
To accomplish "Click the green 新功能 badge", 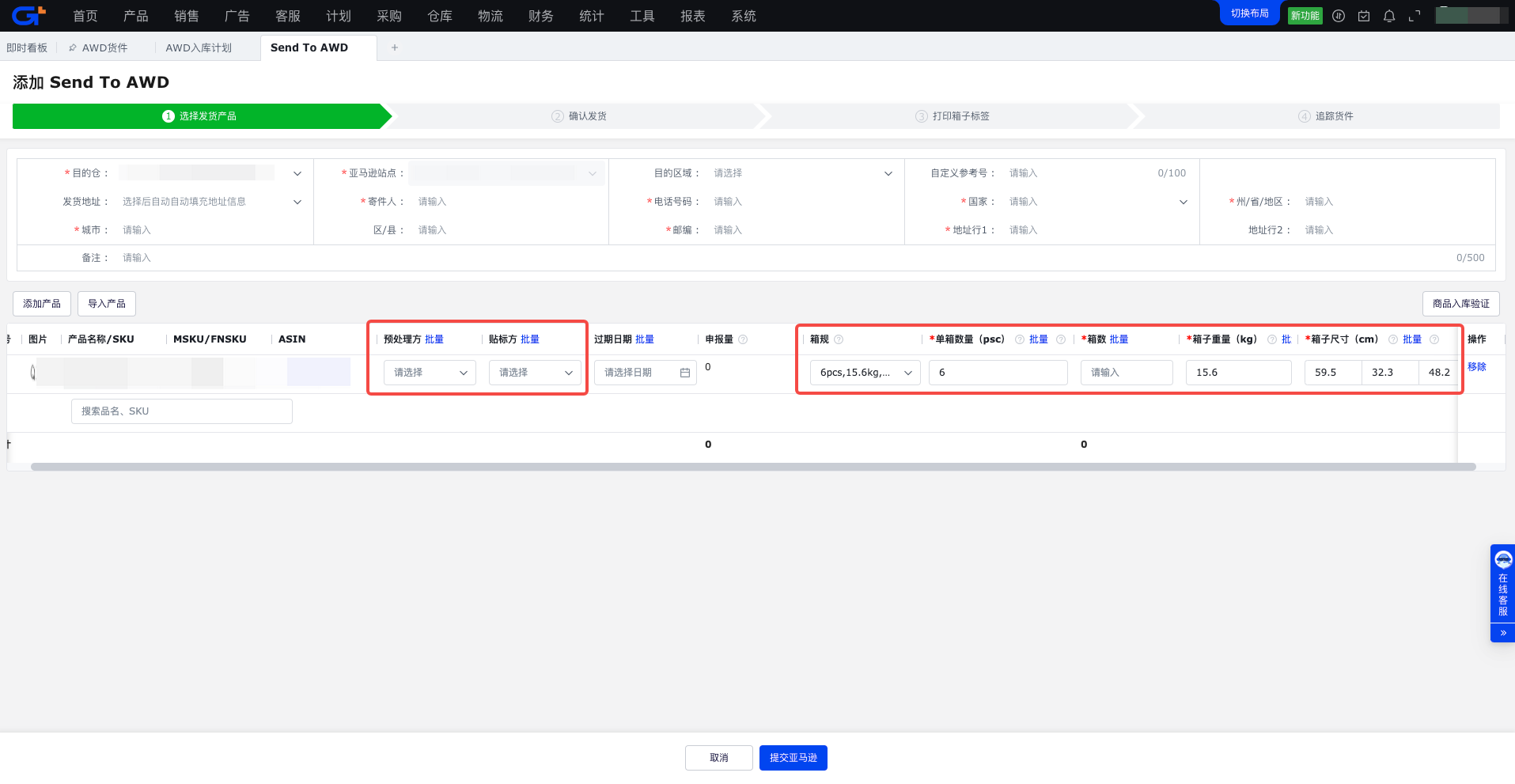I will click(x=1305, y=16).
